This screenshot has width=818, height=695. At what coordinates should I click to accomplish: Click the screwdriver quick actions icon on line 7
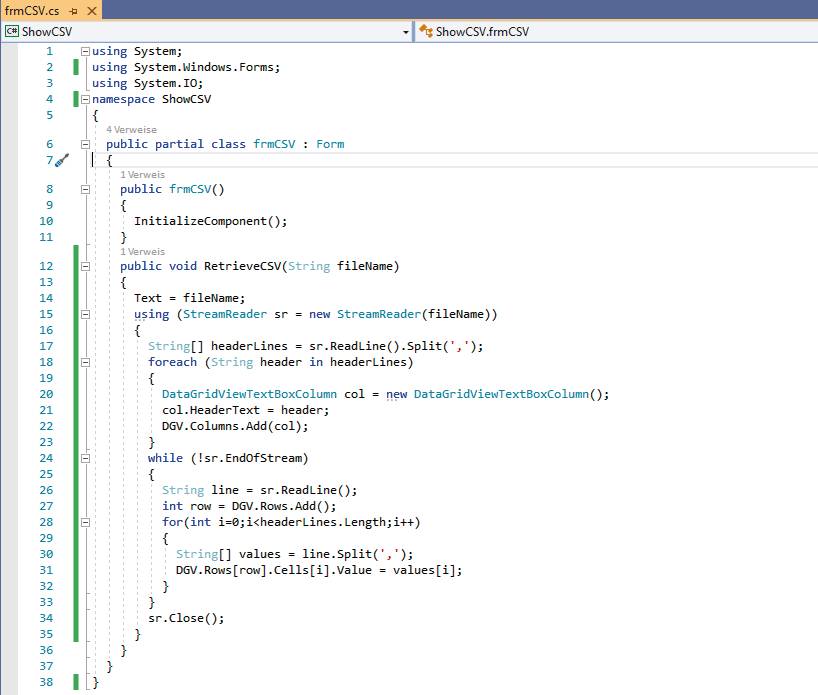point(62,160)
